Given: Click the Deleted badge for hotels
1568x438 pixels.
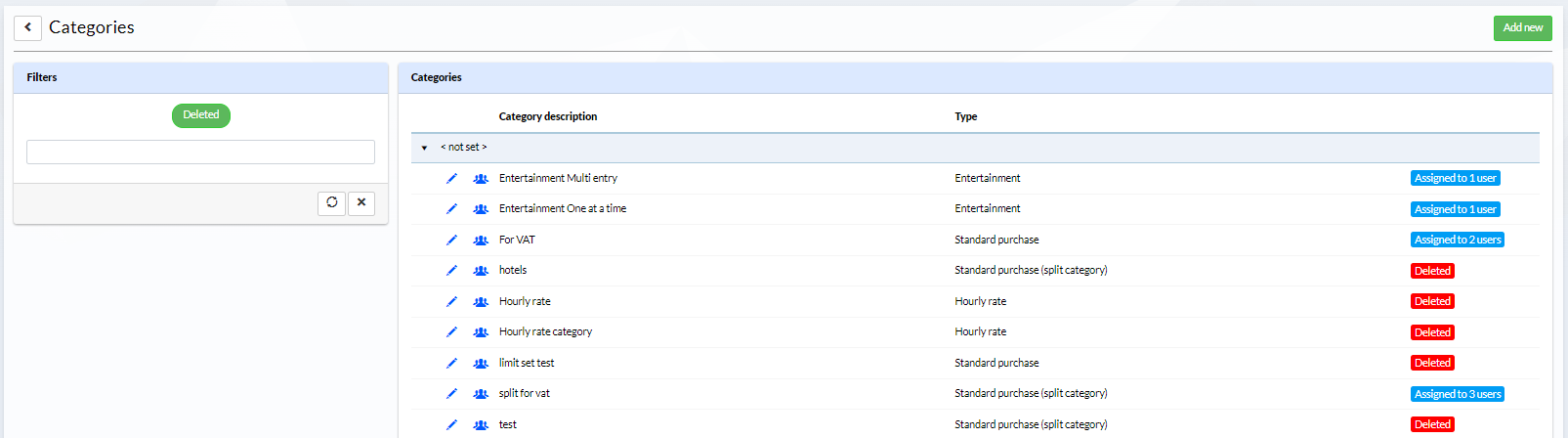Looking at the screenshot, I should 1432,271.
